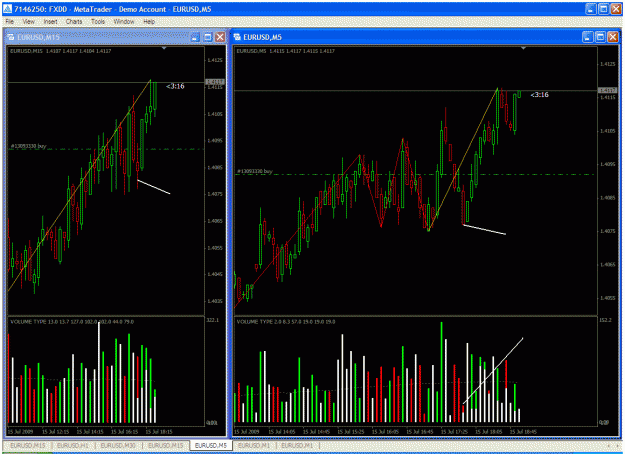Click the #13093330 buy label in M15 chart
The height and width of the screenshot is (454, 625).
(28, 146)
